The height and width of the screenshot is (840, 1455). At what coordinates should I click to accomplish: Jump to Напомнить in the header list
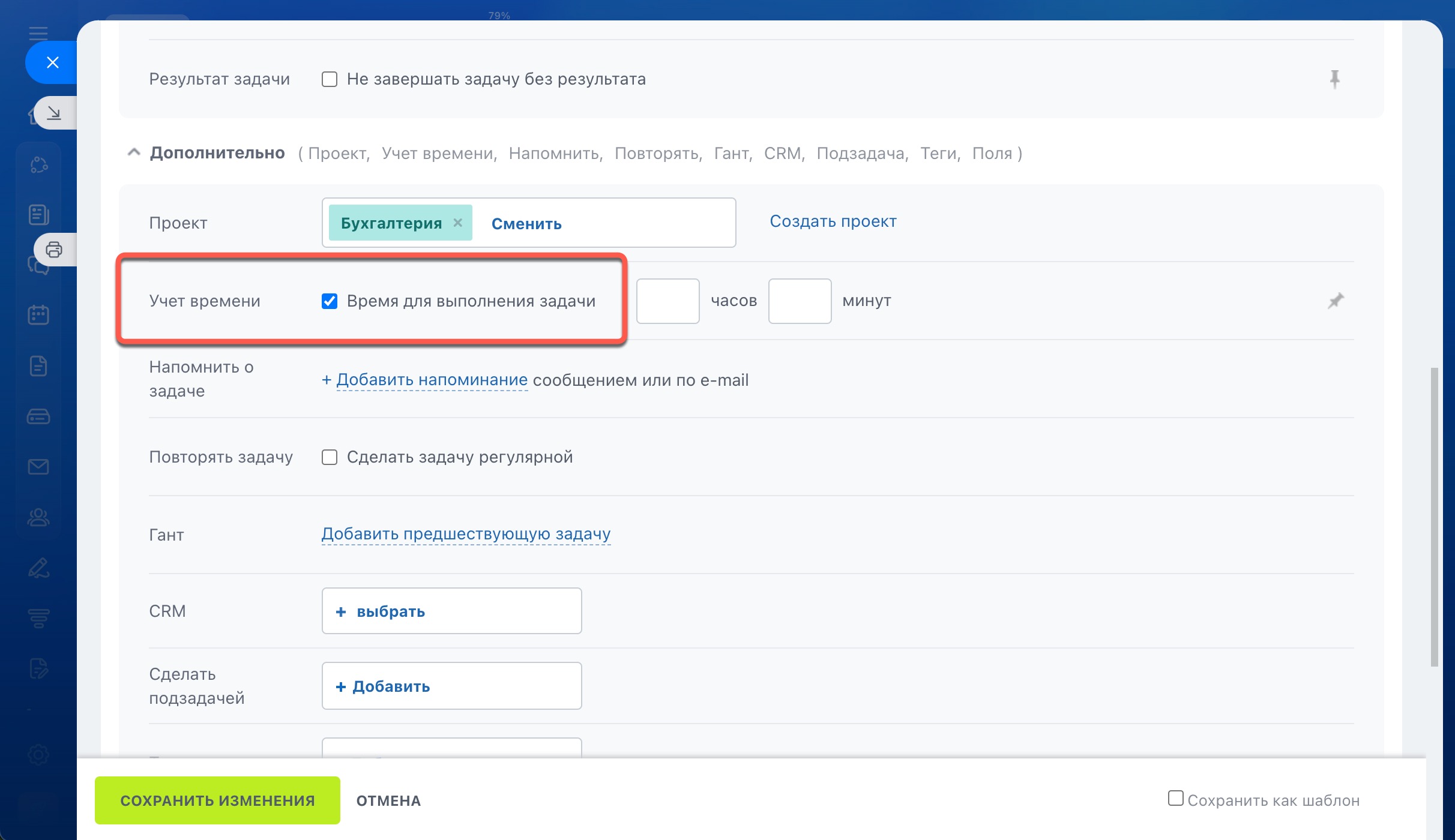click(556, 154)
